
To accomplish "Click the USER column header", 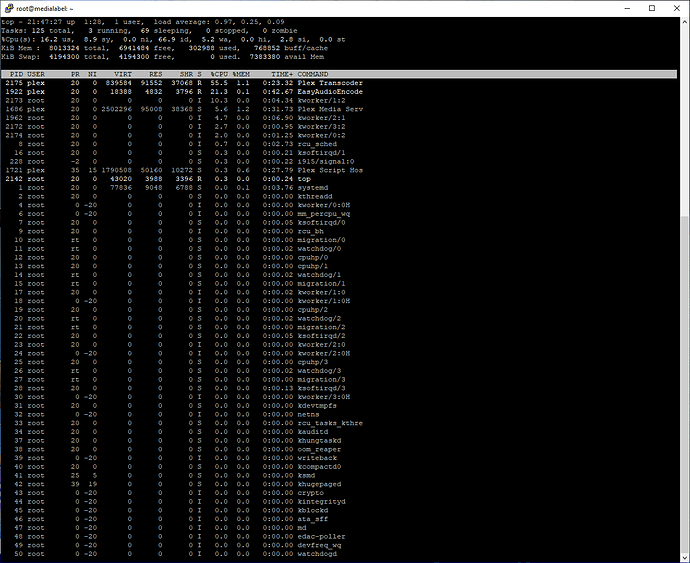I will pyautogui.click(x=36, y=74).
